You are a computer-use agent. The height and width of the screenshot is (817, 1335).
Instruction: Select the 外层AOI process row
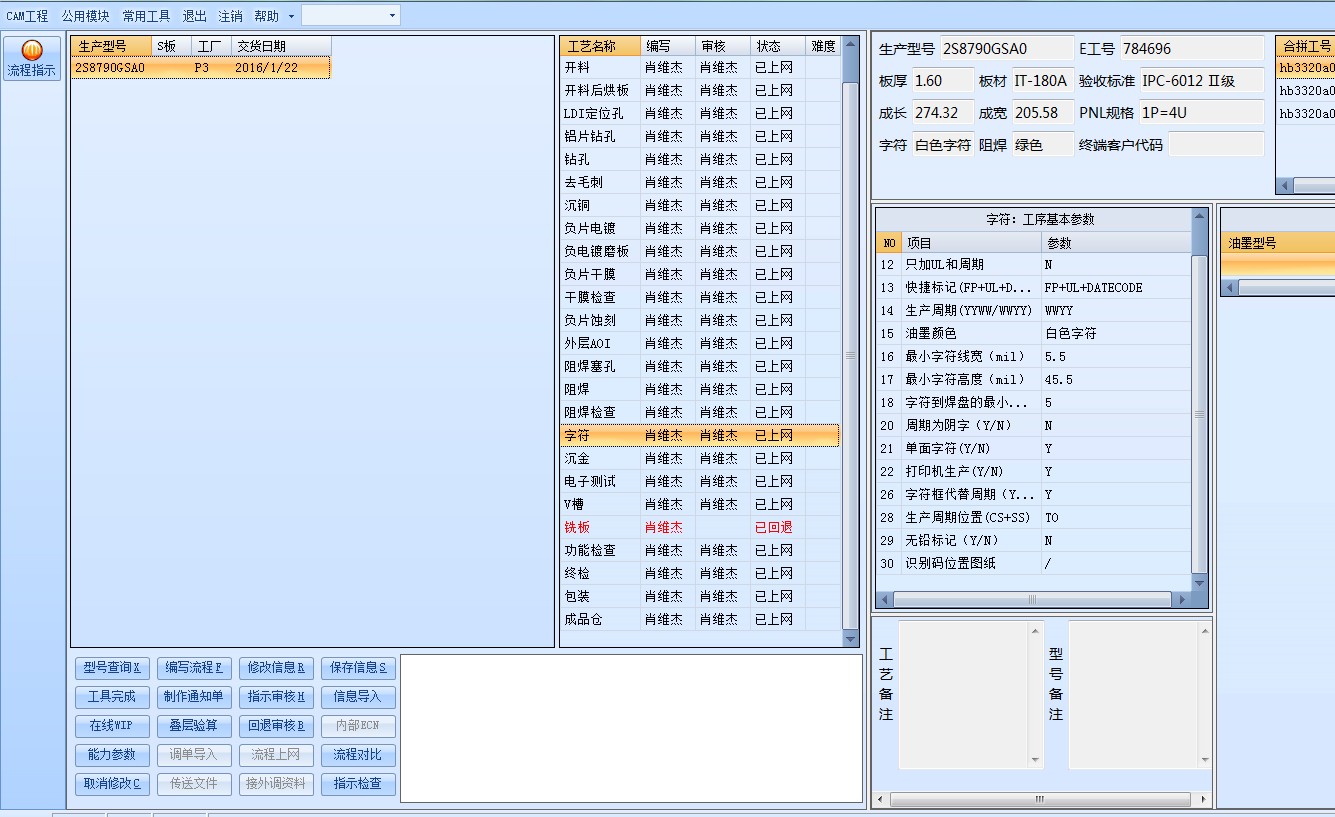700,343
